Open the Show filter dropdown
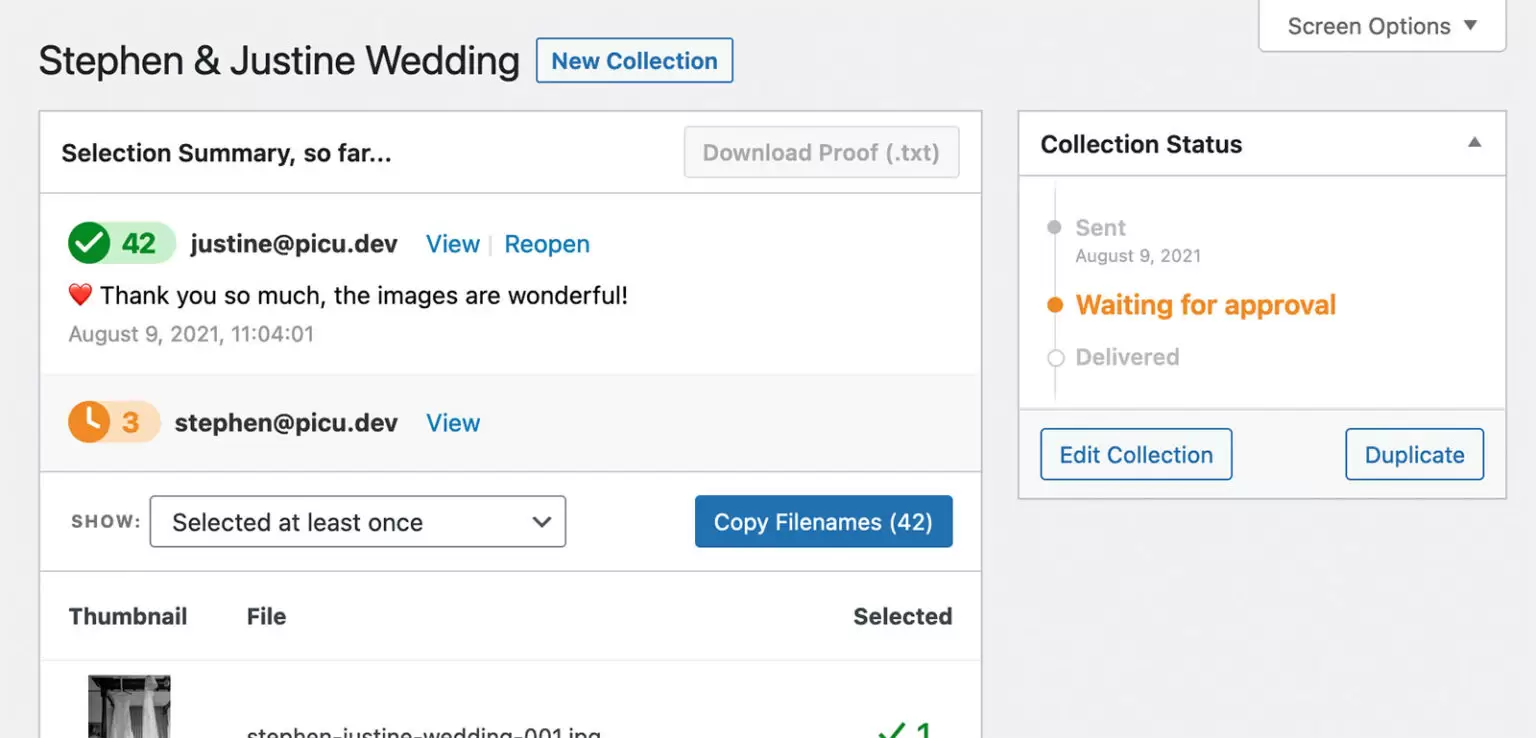 coord(358,522)
